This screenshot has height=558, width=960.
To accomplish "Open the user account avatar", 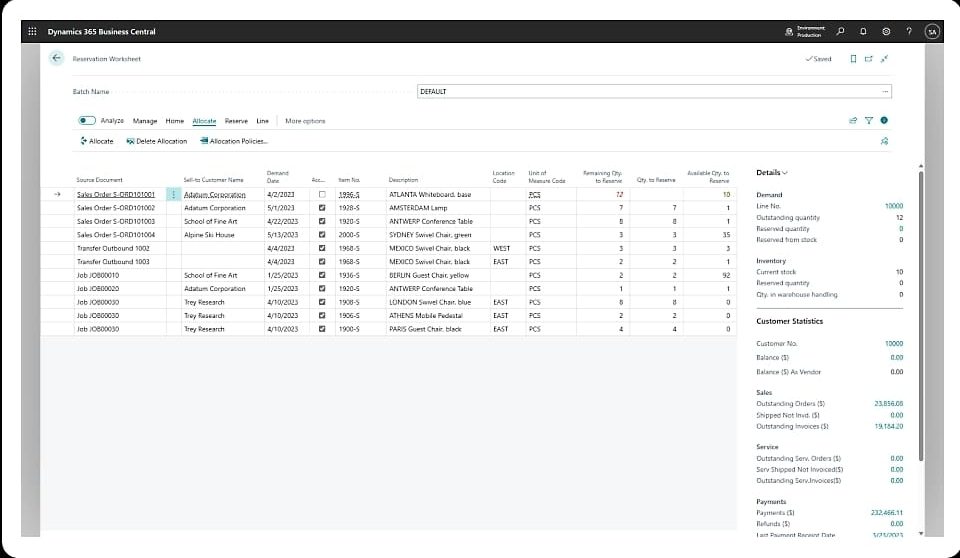I will (932, 32).
